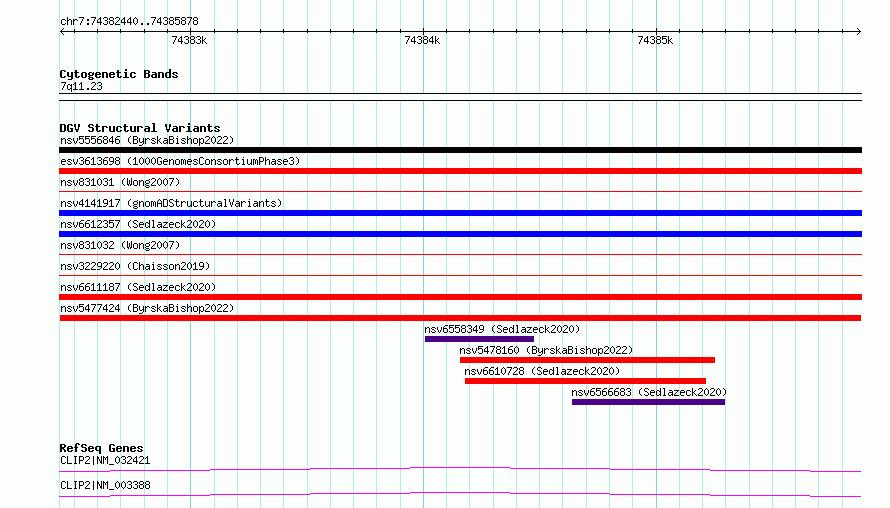This screenshot has height=508, width=890.
Task: Click the left arrow of the ruler
Action: tap(62, 32)
